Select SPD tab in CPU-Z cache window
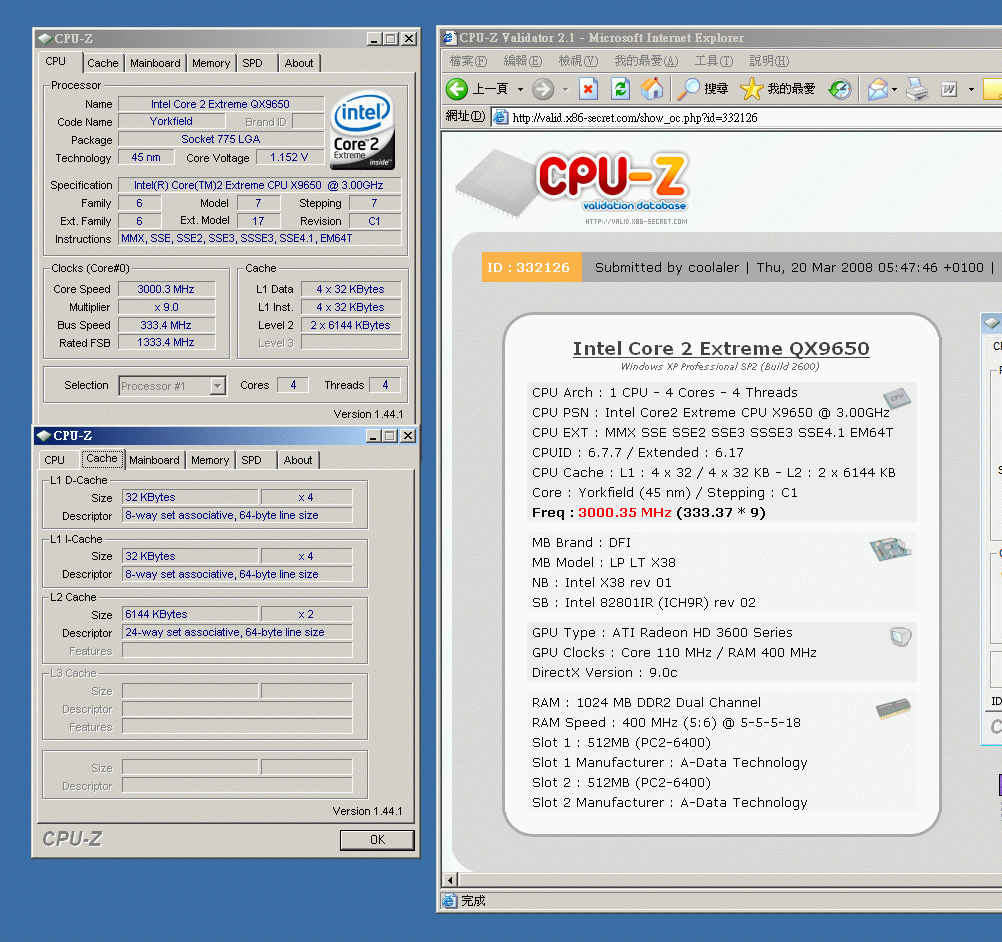 pos(251,460)
